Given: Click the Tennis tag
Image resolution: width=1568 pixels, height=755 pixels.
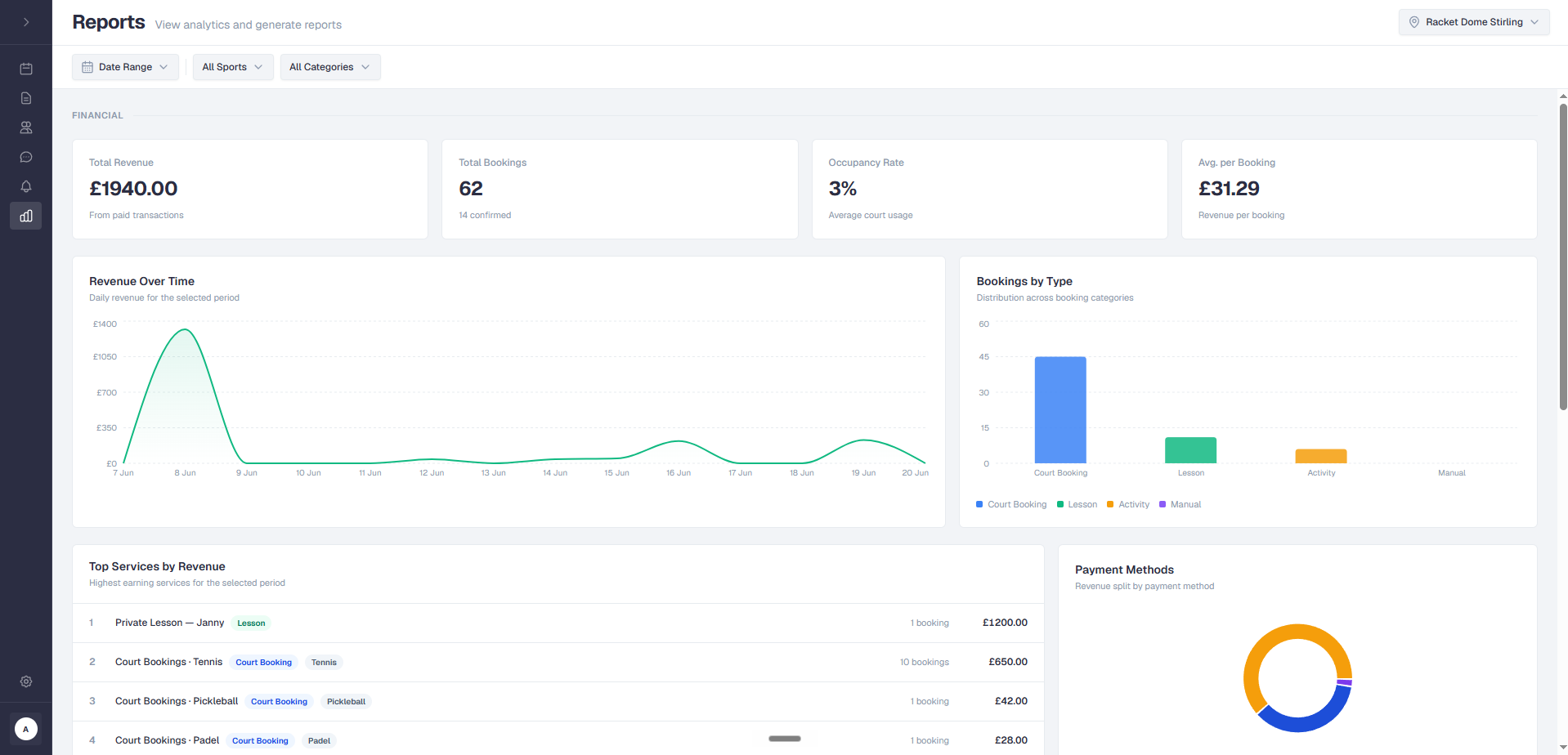Looking at the screenshot, I should pyautogui.click(x=324, y=663).
